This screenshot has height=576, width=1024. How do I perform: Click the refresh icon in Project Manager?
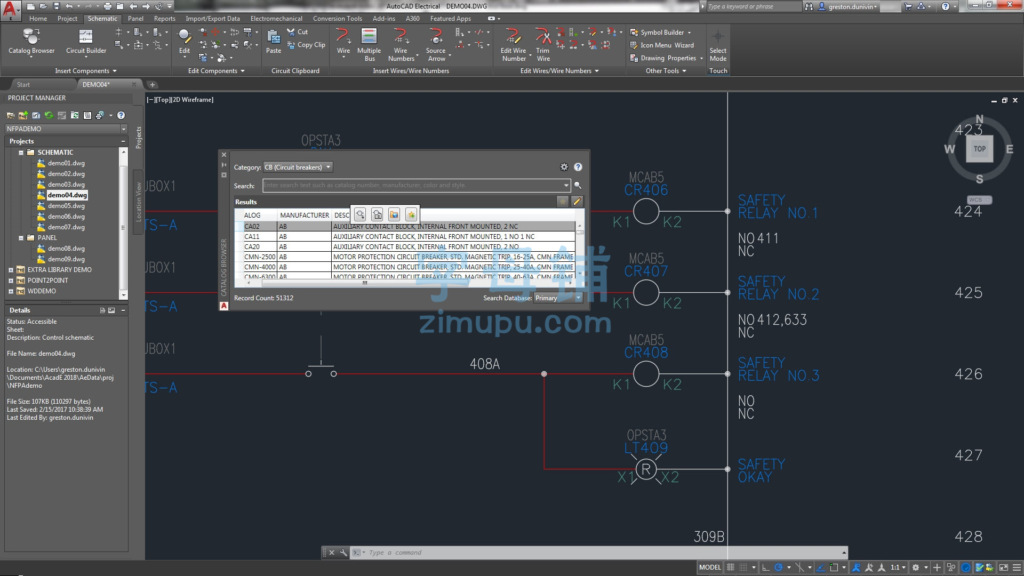pos(49,116)
